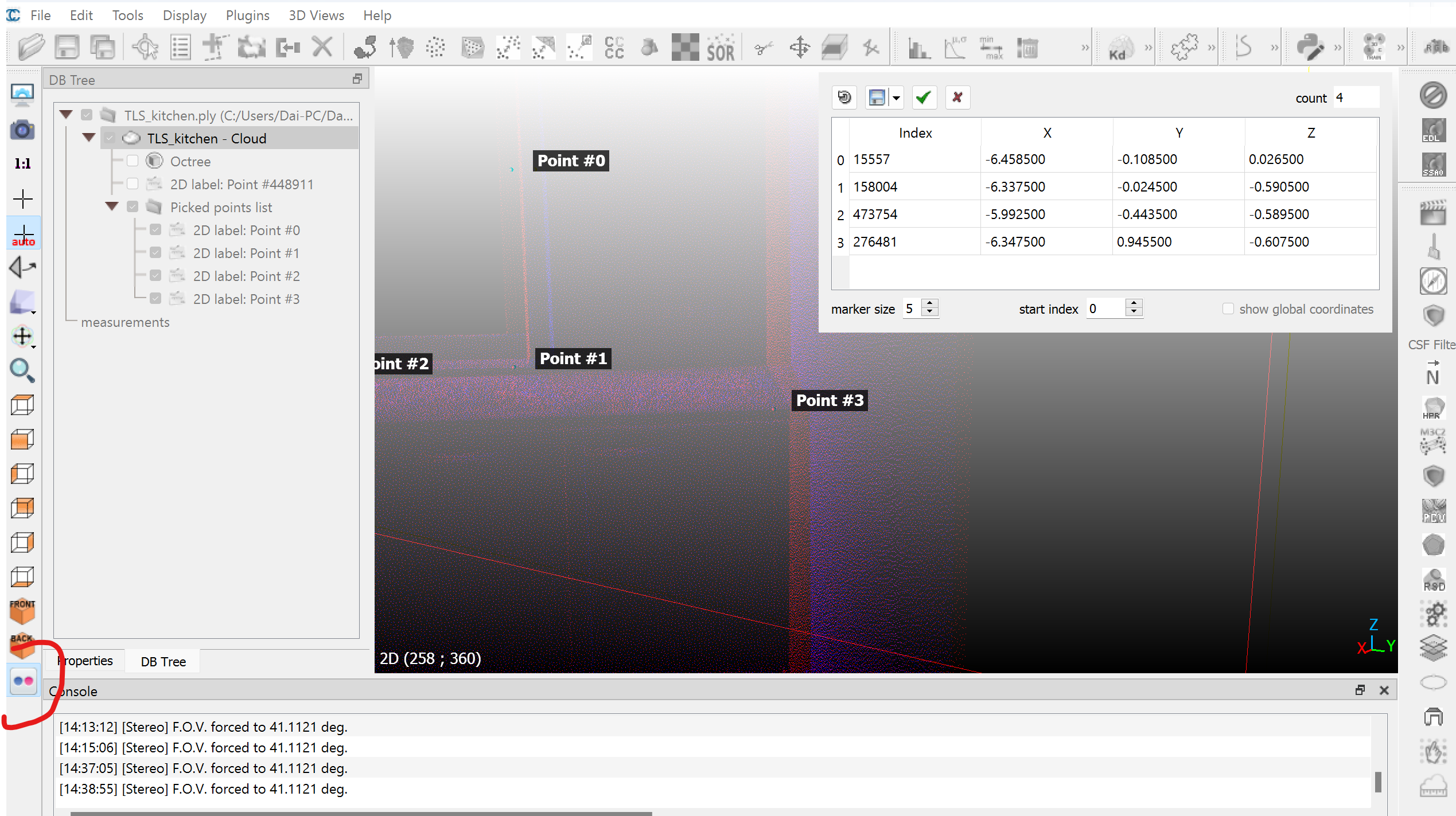Expand the DB Tree panel header
This screenshot has height=816, width=1456.
tap(356, 79)
